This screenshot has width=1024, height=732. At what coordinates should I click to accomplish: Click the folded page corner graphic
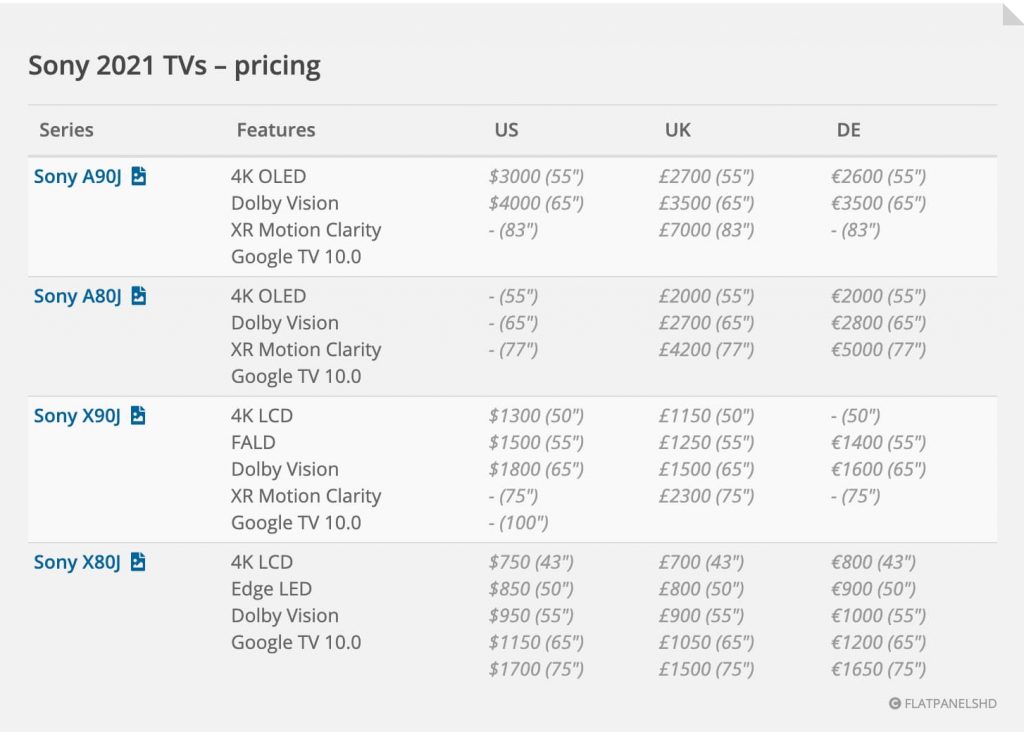coord(1013,14)
